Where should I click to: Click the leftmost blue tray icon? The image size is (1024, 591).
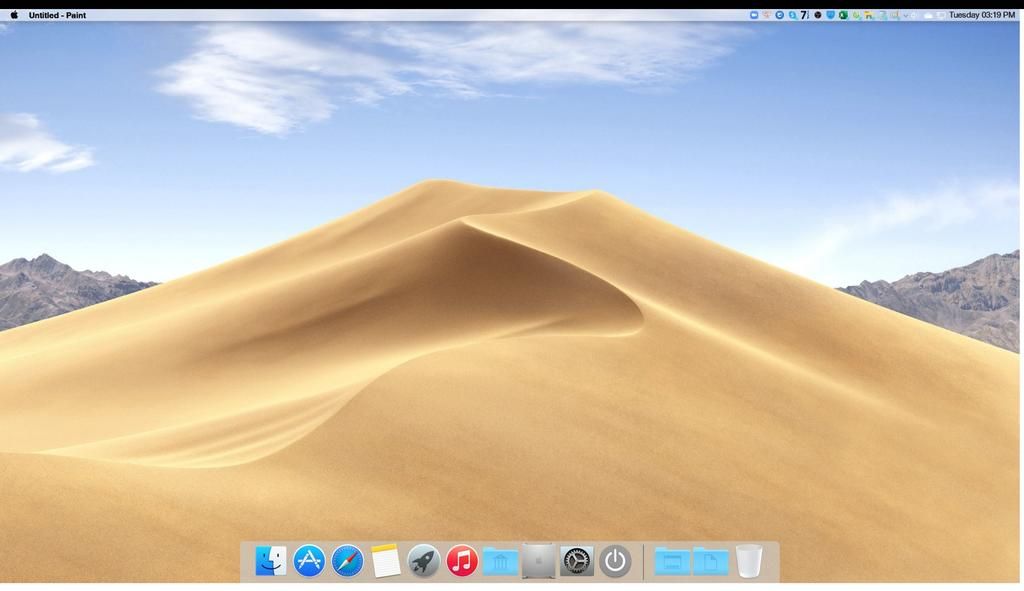(x=754, y=14)
